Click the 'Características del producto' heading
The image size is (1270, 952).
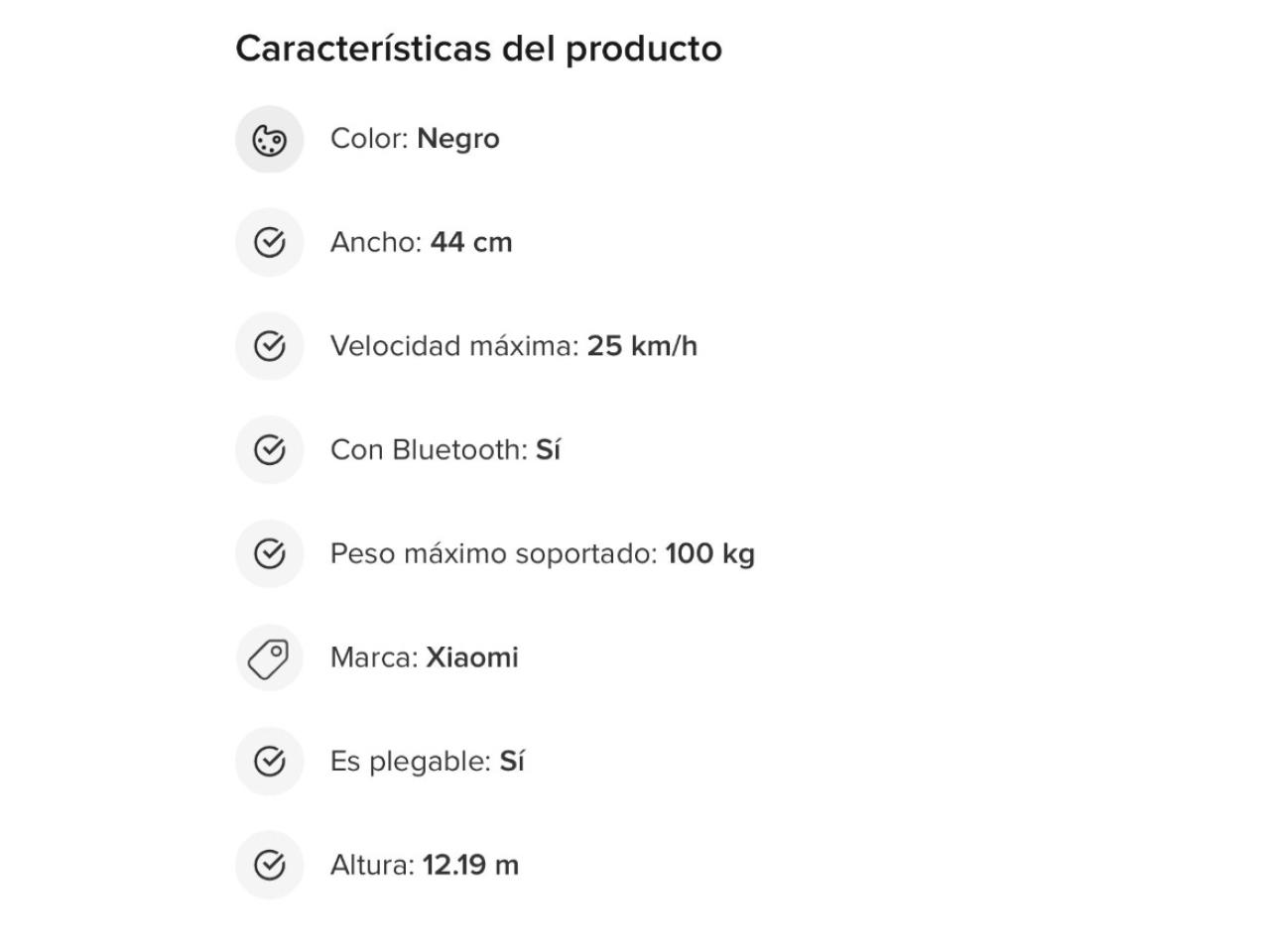pyautogui.click(x=478, y=49)
